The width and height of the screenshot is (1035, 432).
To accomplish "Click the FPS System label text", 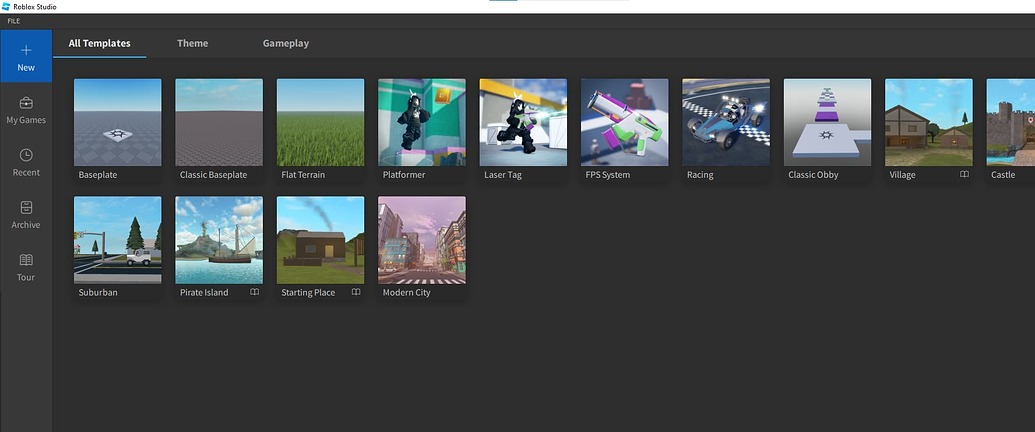I will point(608,175).
